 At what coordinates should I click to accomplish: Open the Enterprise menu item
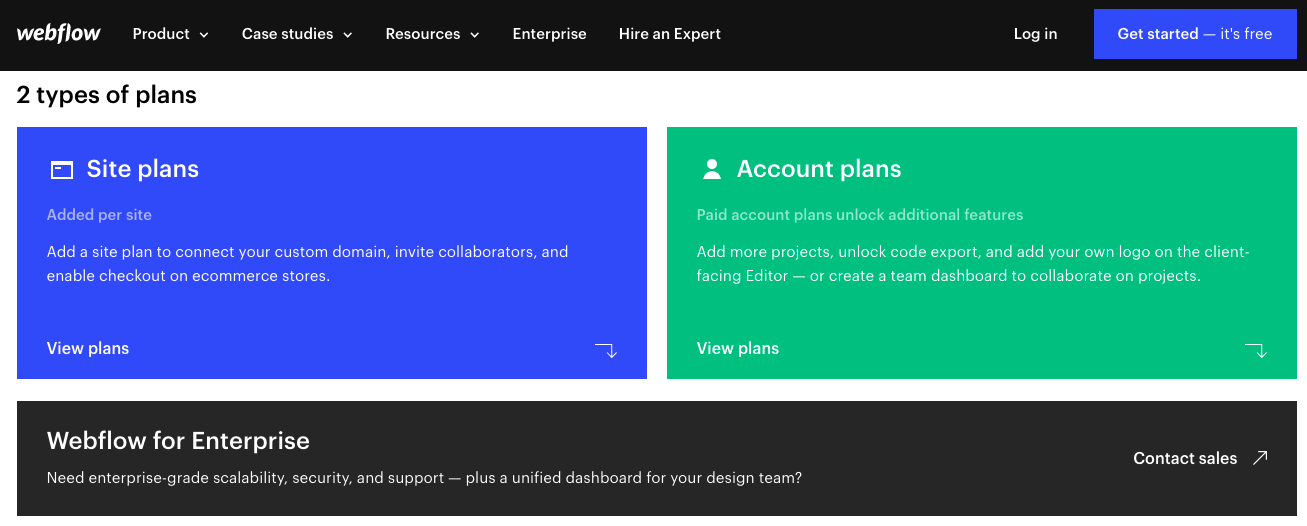550,34
